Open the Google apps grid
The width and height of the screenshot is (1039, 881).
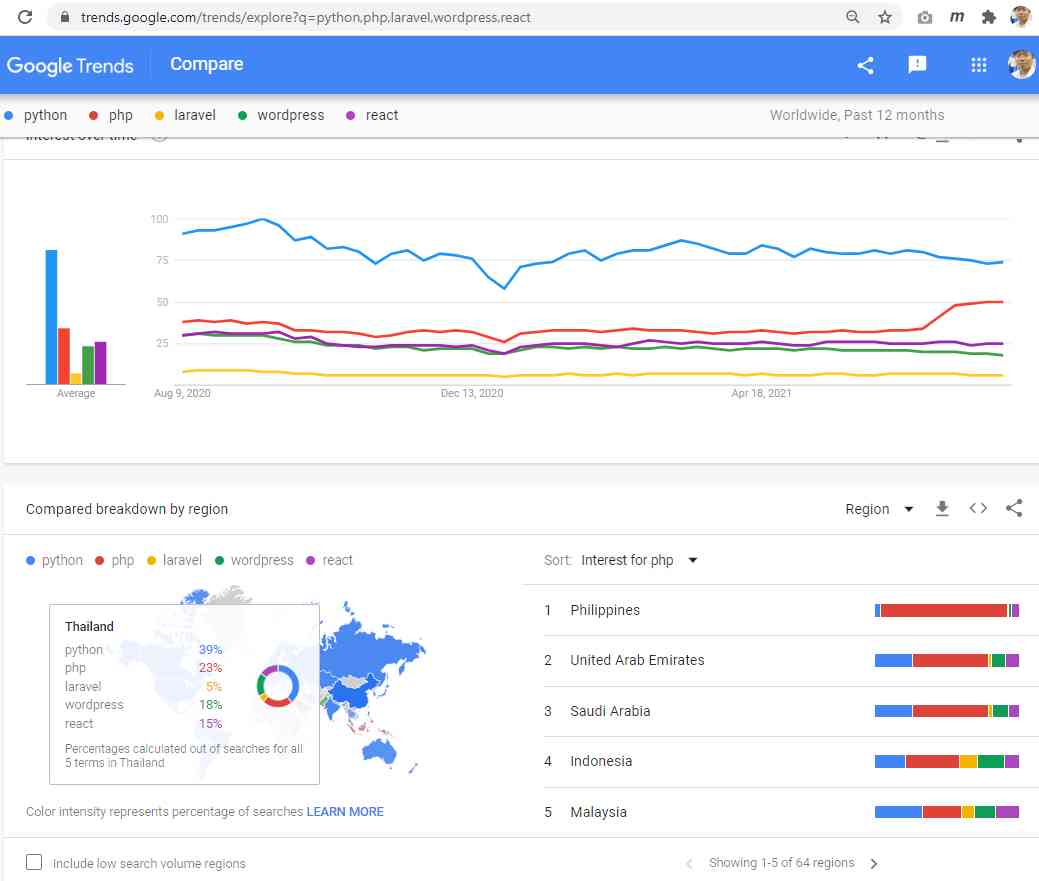pyautogui.click(x=979, y=65)
